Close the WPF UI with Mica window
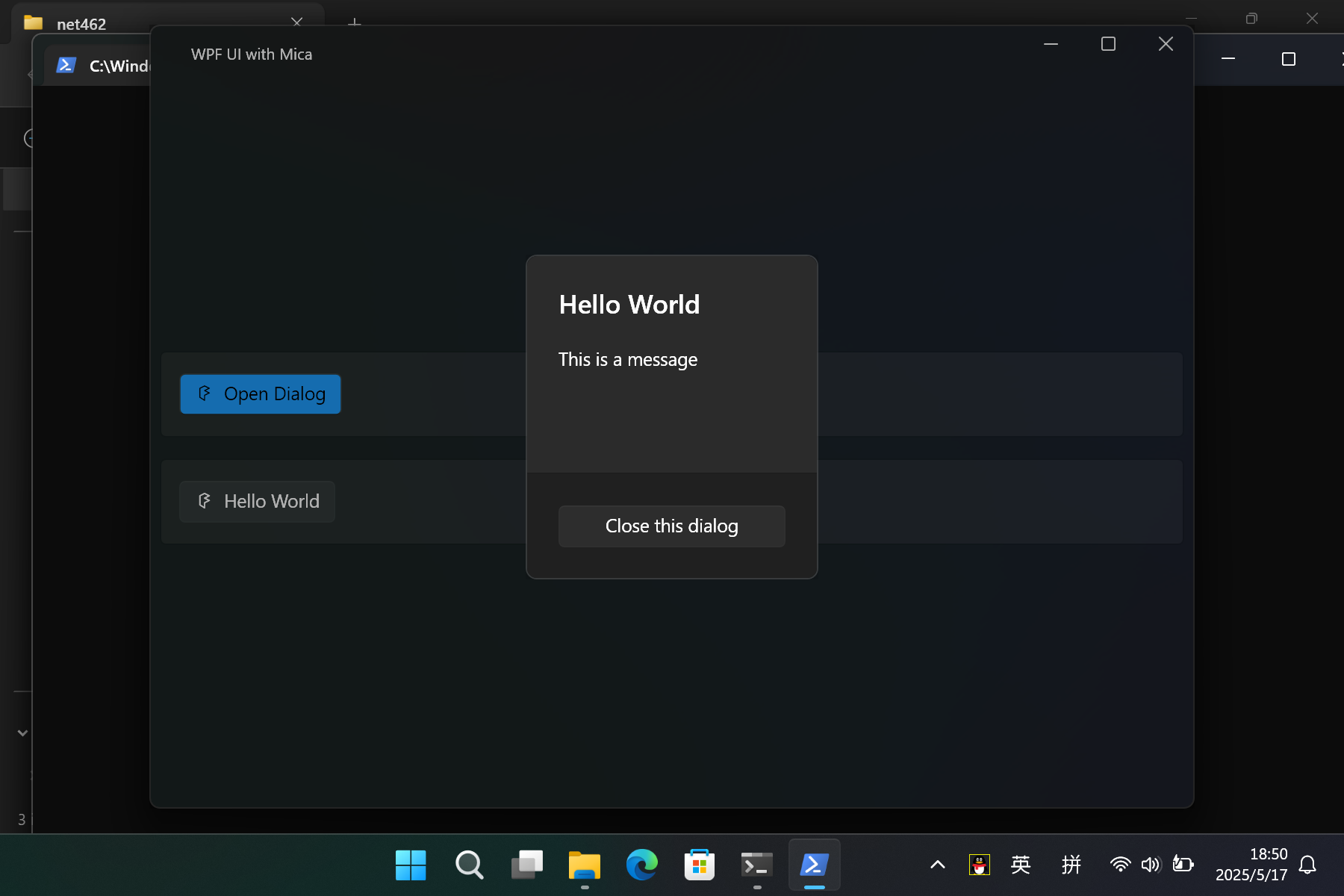Viewport: 1344px width, 896px height. pos(1166,44)
